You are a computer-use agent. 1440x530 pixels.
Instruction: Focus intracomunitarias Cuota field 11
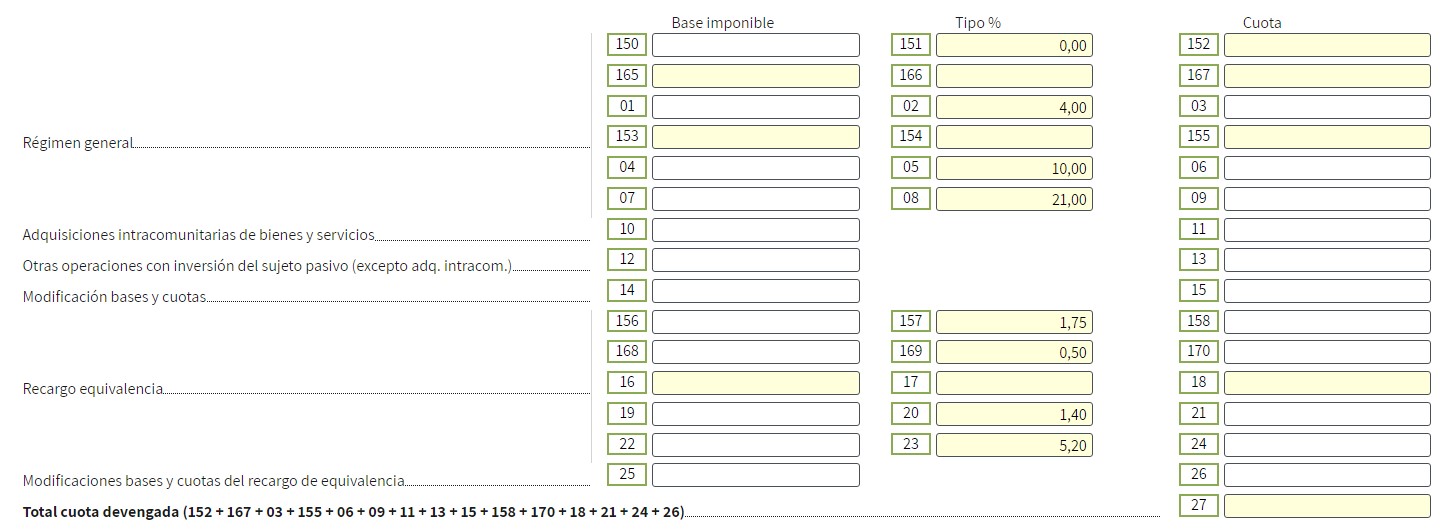(1327, 230)
